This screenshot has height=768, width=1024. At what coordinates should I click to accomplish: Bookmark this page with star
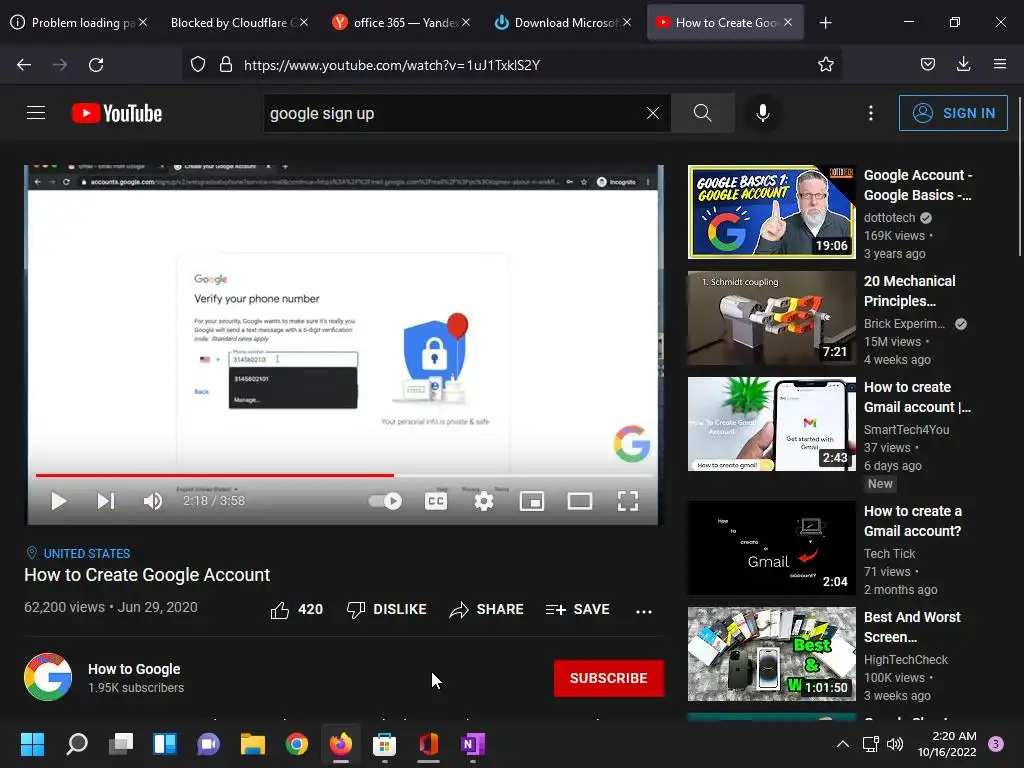[x=825, y=64]
